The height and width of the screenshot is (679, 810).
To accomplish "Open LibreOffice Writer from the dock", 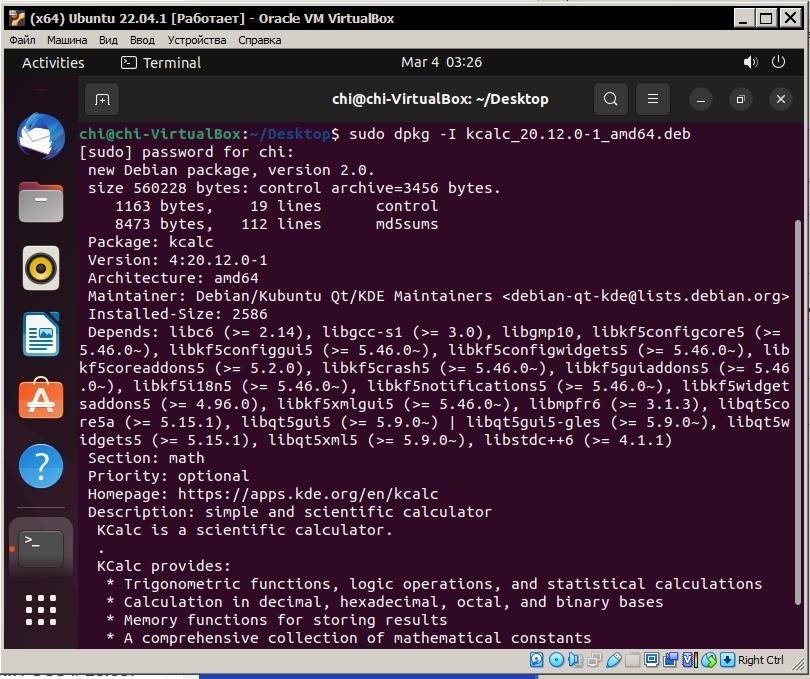I will tap(41, 334).
